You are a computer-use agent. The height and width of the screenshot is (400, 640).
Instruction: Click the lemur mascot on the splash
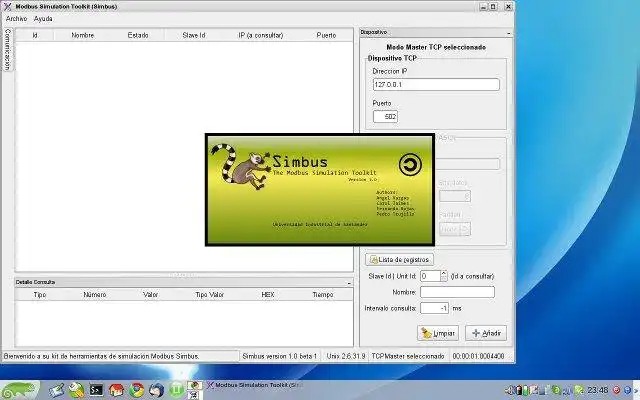click(x=241, y=166)
